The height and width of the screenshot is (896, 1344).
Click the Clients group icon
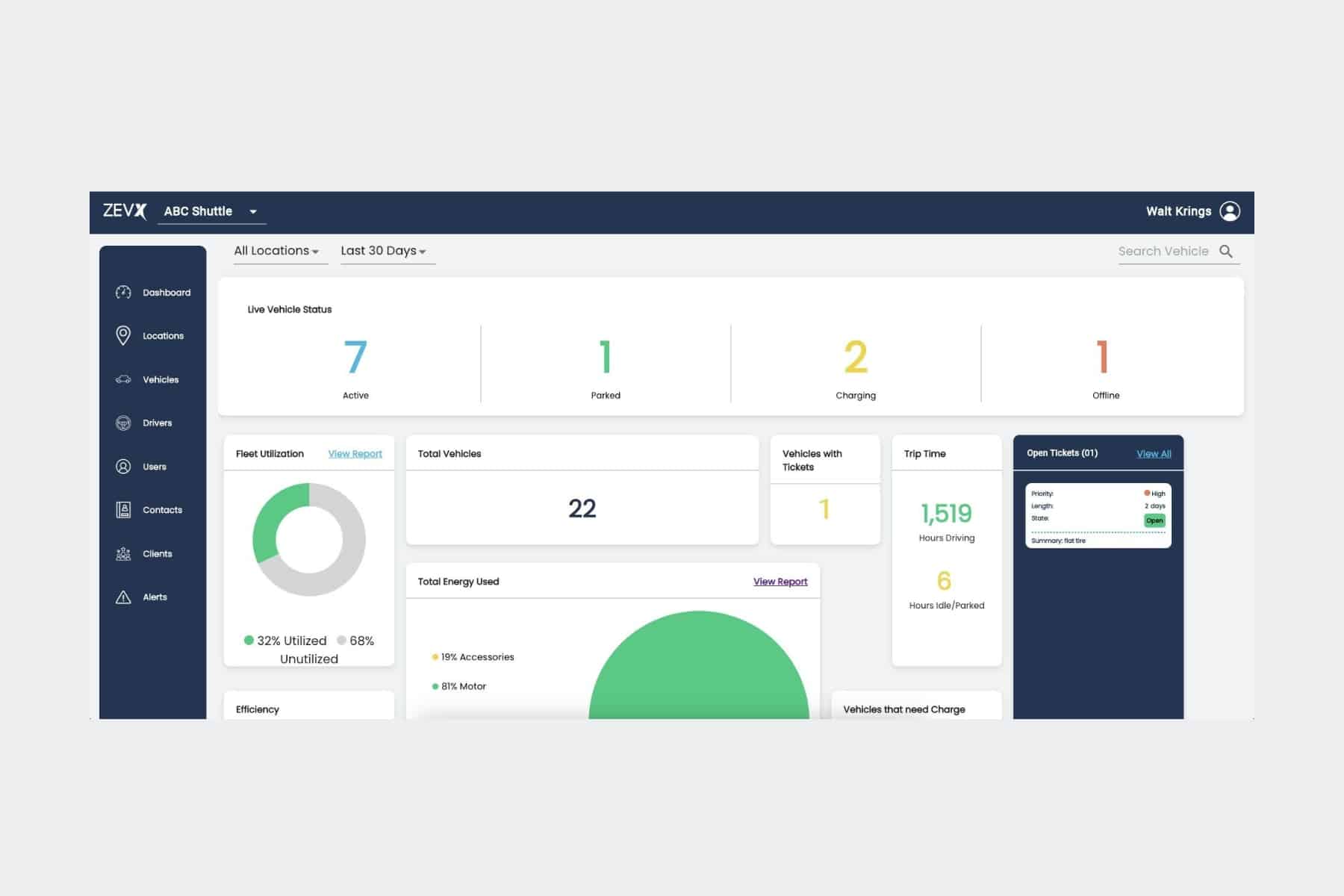pos(123,553)
